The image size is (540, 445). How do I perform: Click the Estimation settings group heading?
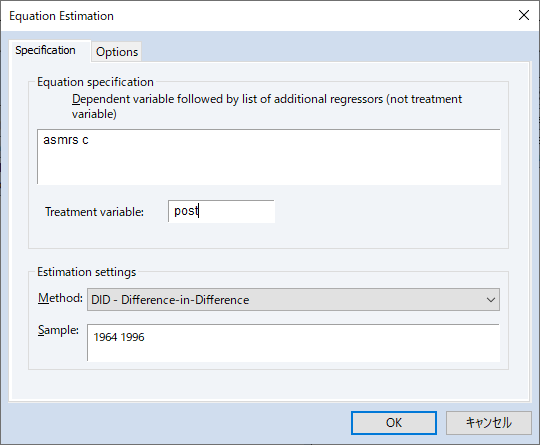[87, 272]
